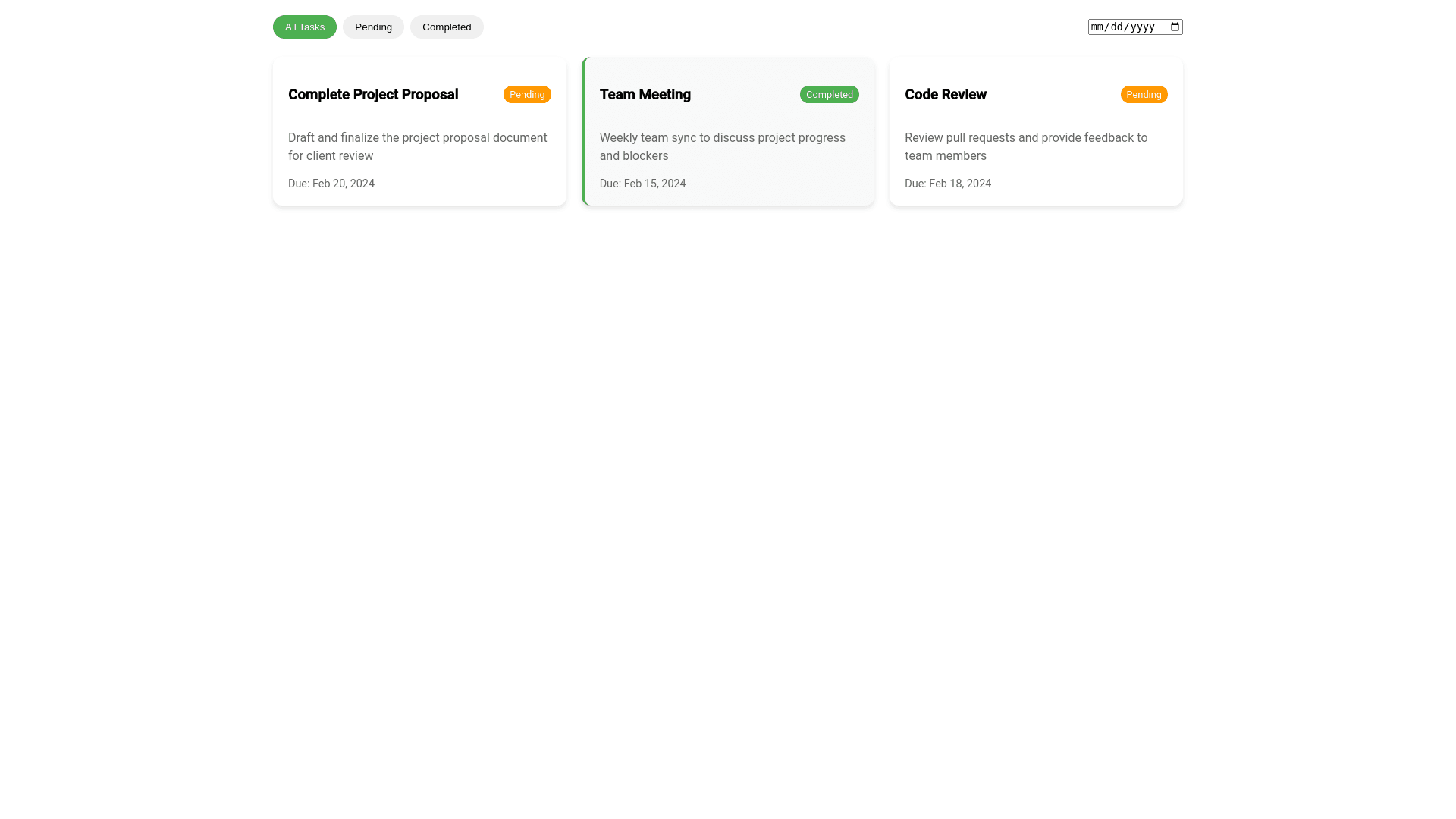1456x819 pixels.
Task: Click the year portion of date field
Action: pyautogui.click(x=1142, y=27)
